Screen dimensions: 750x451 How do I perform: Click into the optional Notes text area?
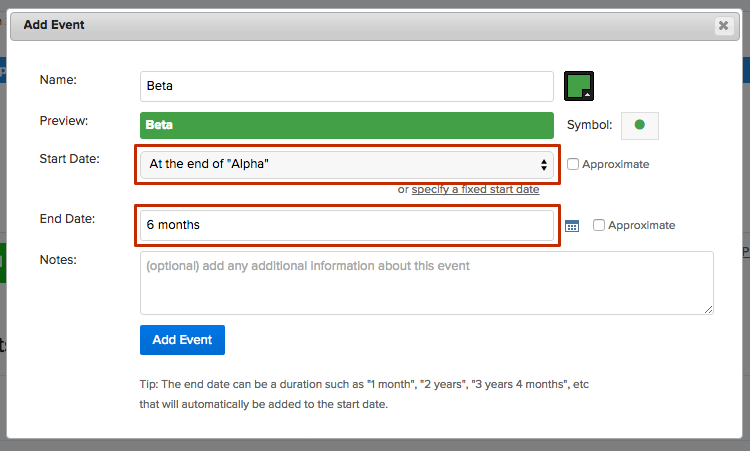[427, 283]
